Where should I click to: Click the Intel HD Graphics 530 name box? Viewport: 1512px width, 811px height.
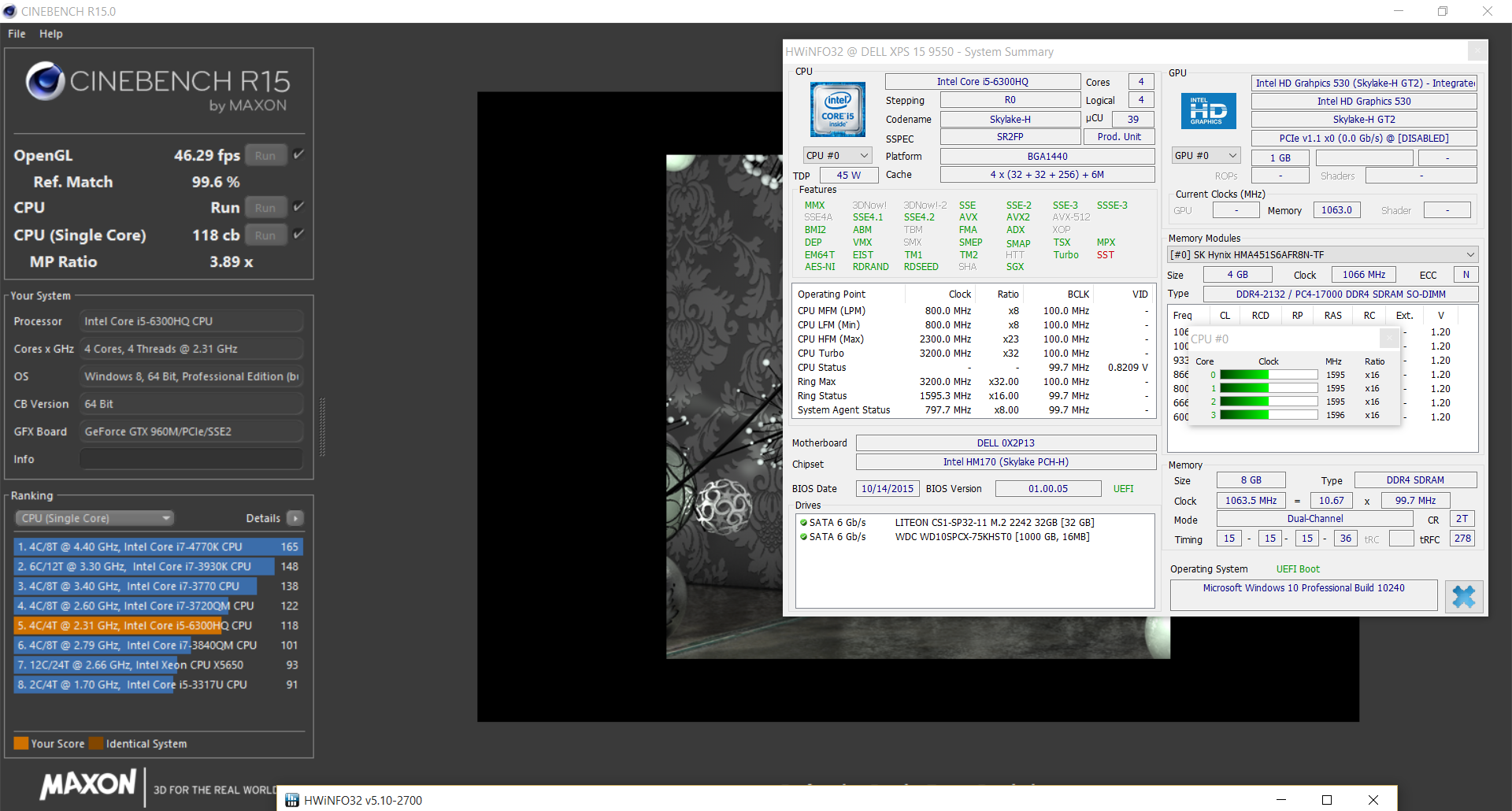(1364, 102)
